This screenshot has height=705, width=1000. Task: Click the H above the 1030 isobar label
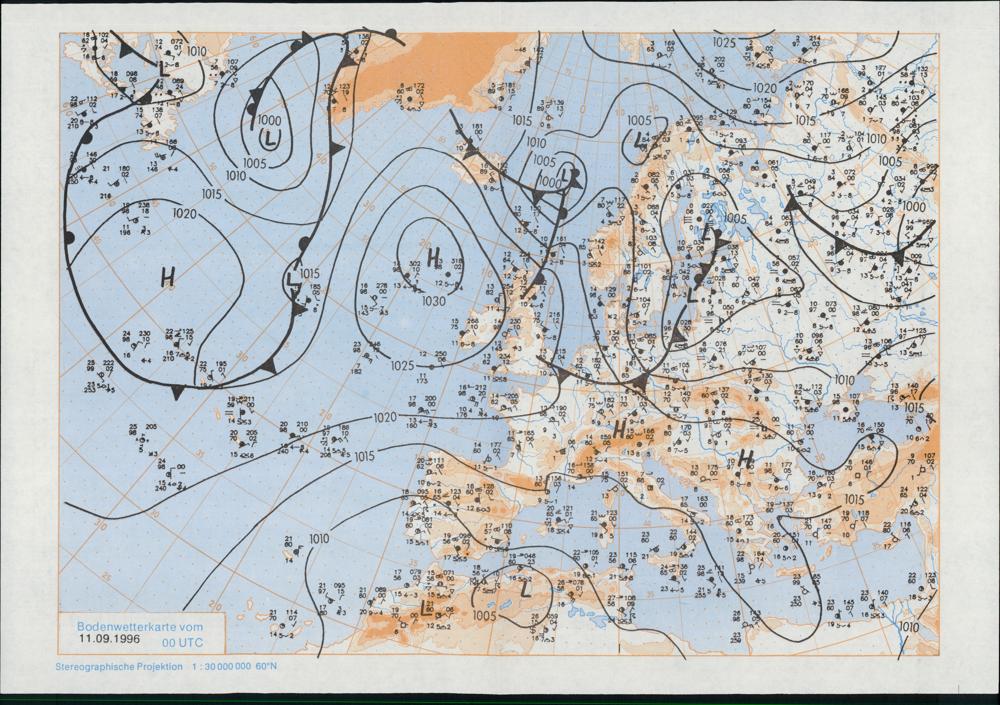coord(434,258)
